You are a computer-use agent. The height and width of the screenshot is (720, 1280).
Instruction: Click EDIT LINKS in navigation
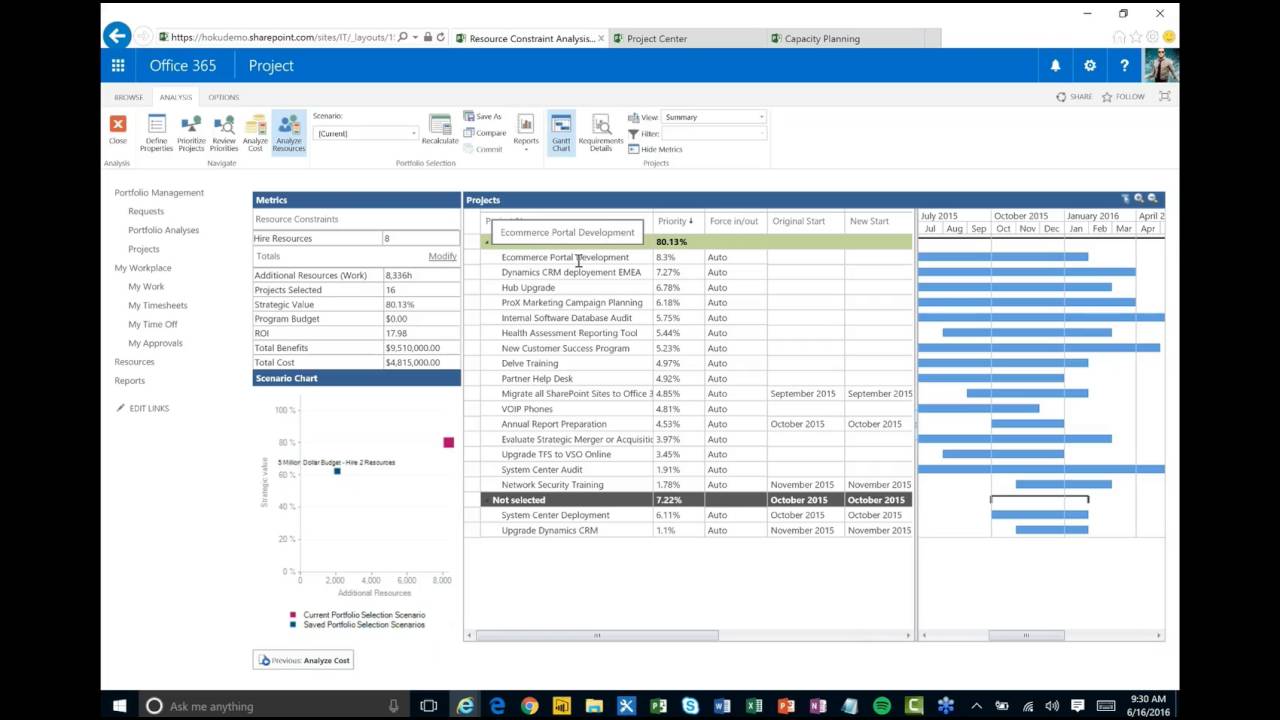pyautogui.click(x=142, y=408)
